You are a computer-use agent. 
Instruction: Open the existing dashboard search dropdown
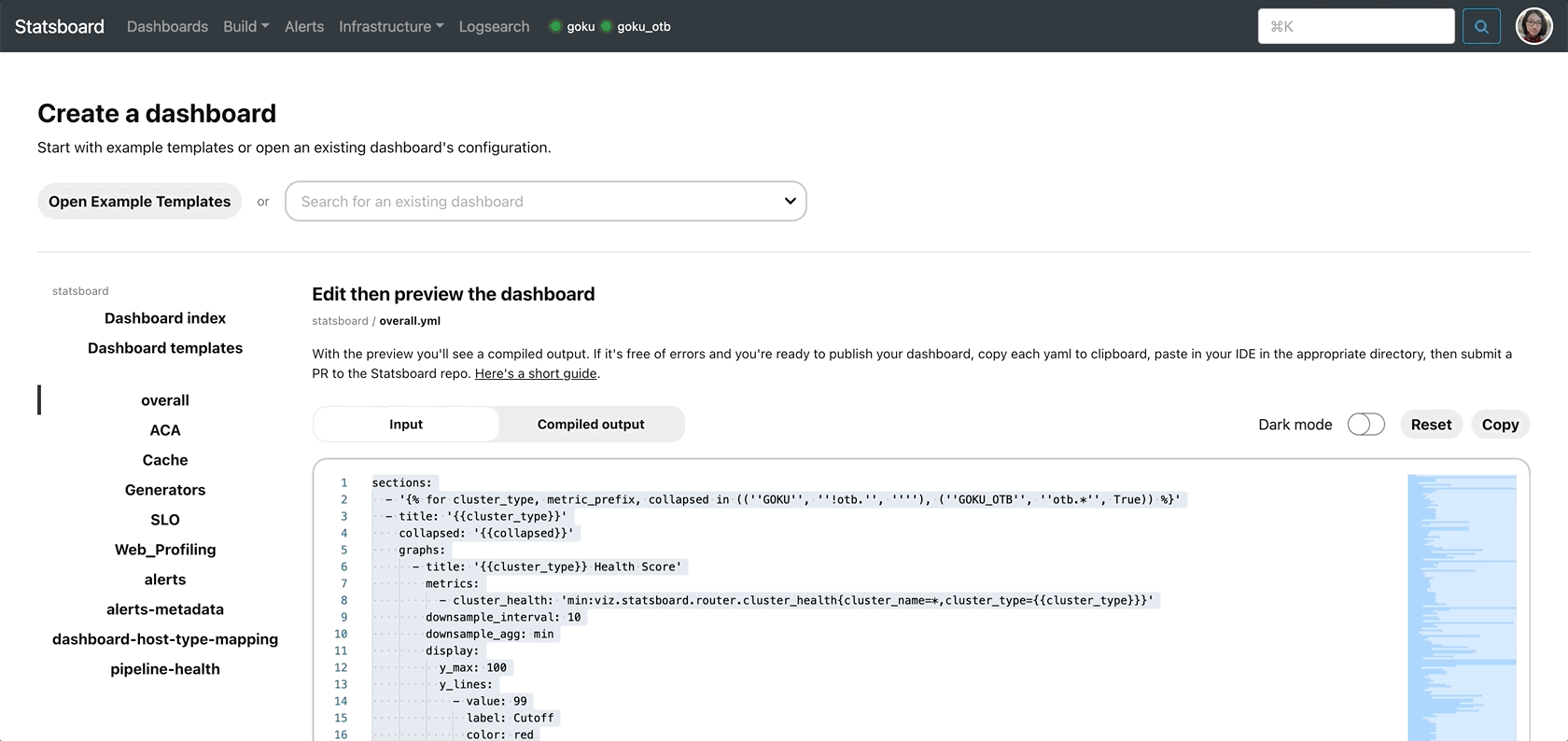545,202
